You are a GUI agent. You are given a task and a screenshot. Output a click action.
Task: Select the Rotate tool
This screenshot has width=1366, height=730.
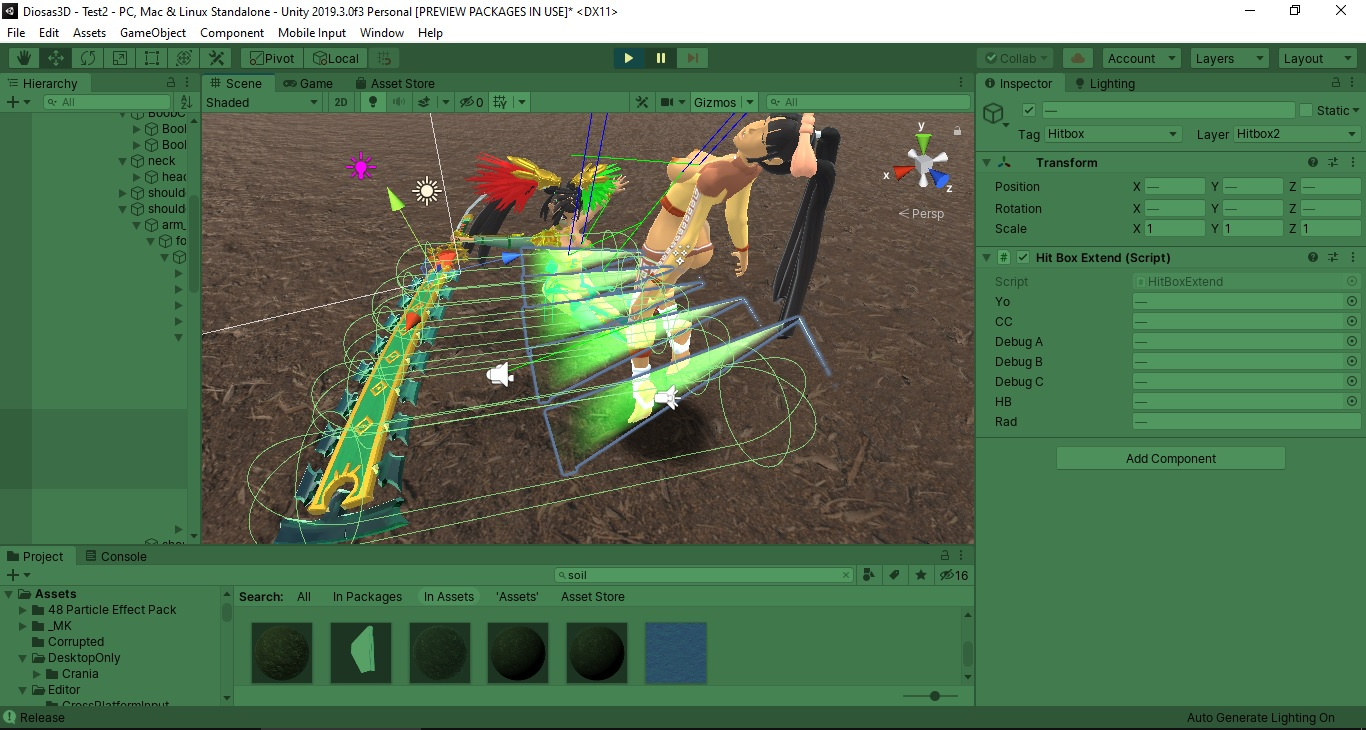click(x=88, y=59)
